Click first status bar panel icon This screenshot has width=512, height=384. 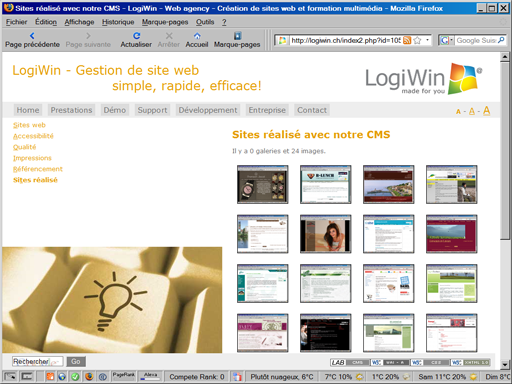[x=10, y=377]
